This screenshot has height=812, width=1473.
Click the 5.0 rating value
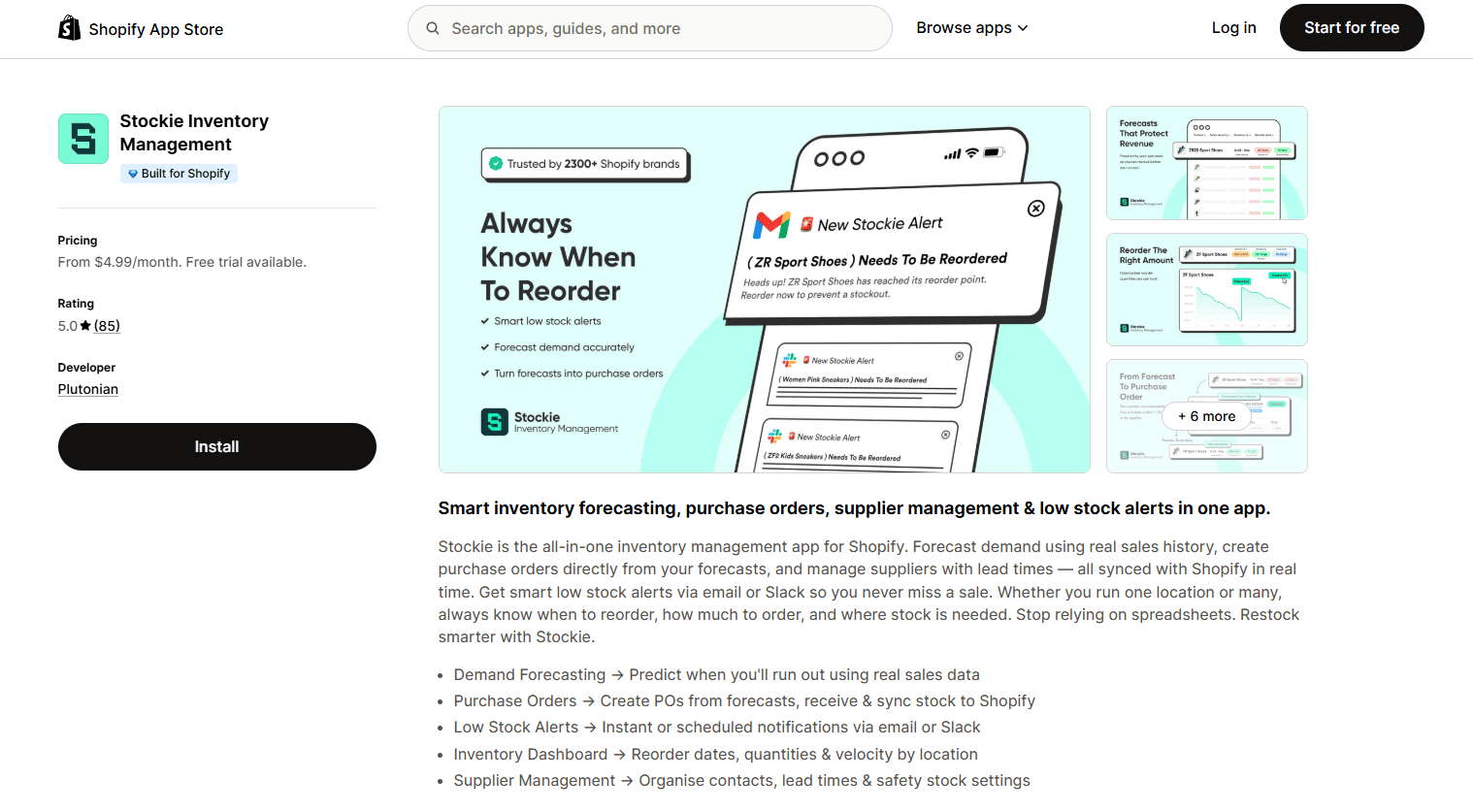pyautogui.click(x=68, y=326)
